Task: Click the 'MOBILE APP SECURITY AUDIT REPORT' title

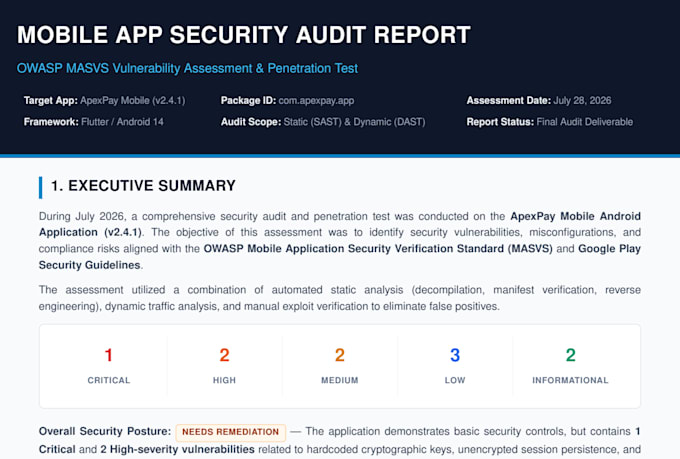Action: [244, 35]
